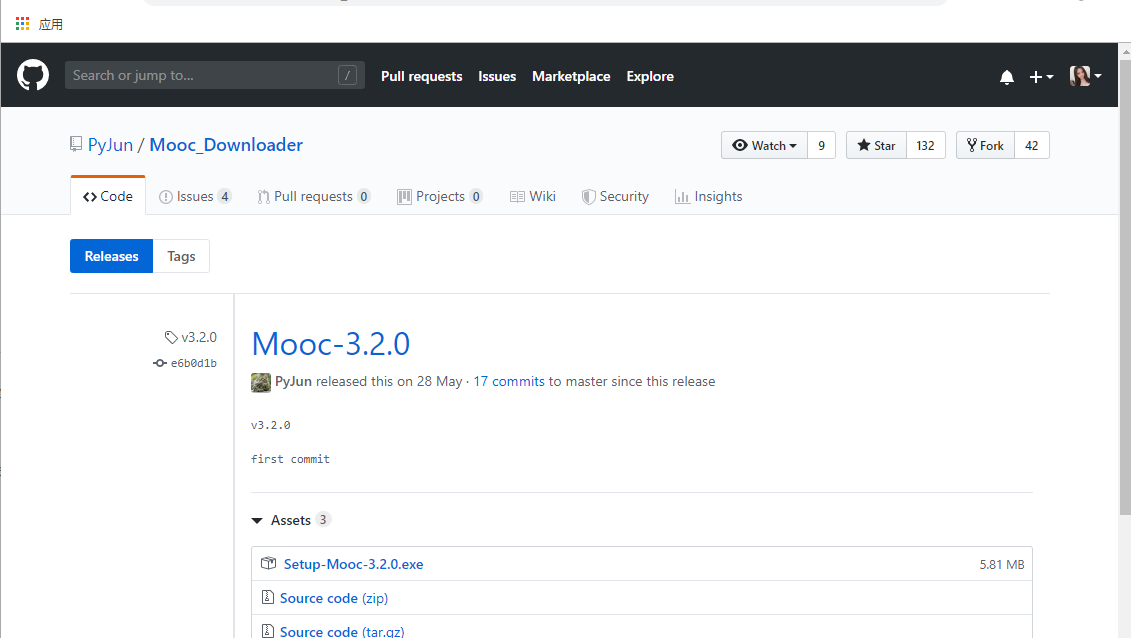Click the page vertical scrollbar
The image size is (1131, 638).
(1125, 288)
